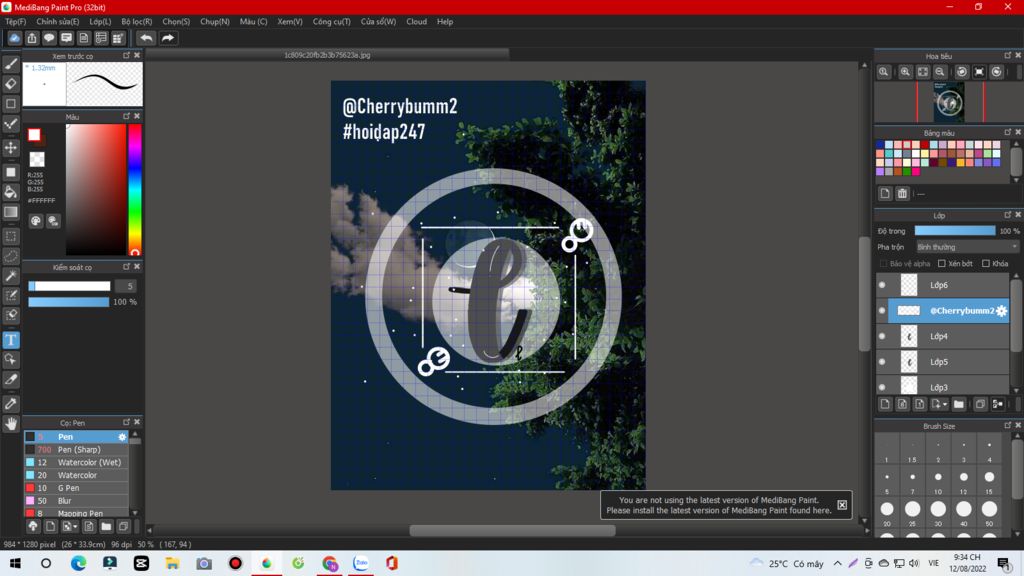Click the red saturation color square
The height and width of the screenshot is (576, 1024).
pyautogui.click(x=96, y=189)
